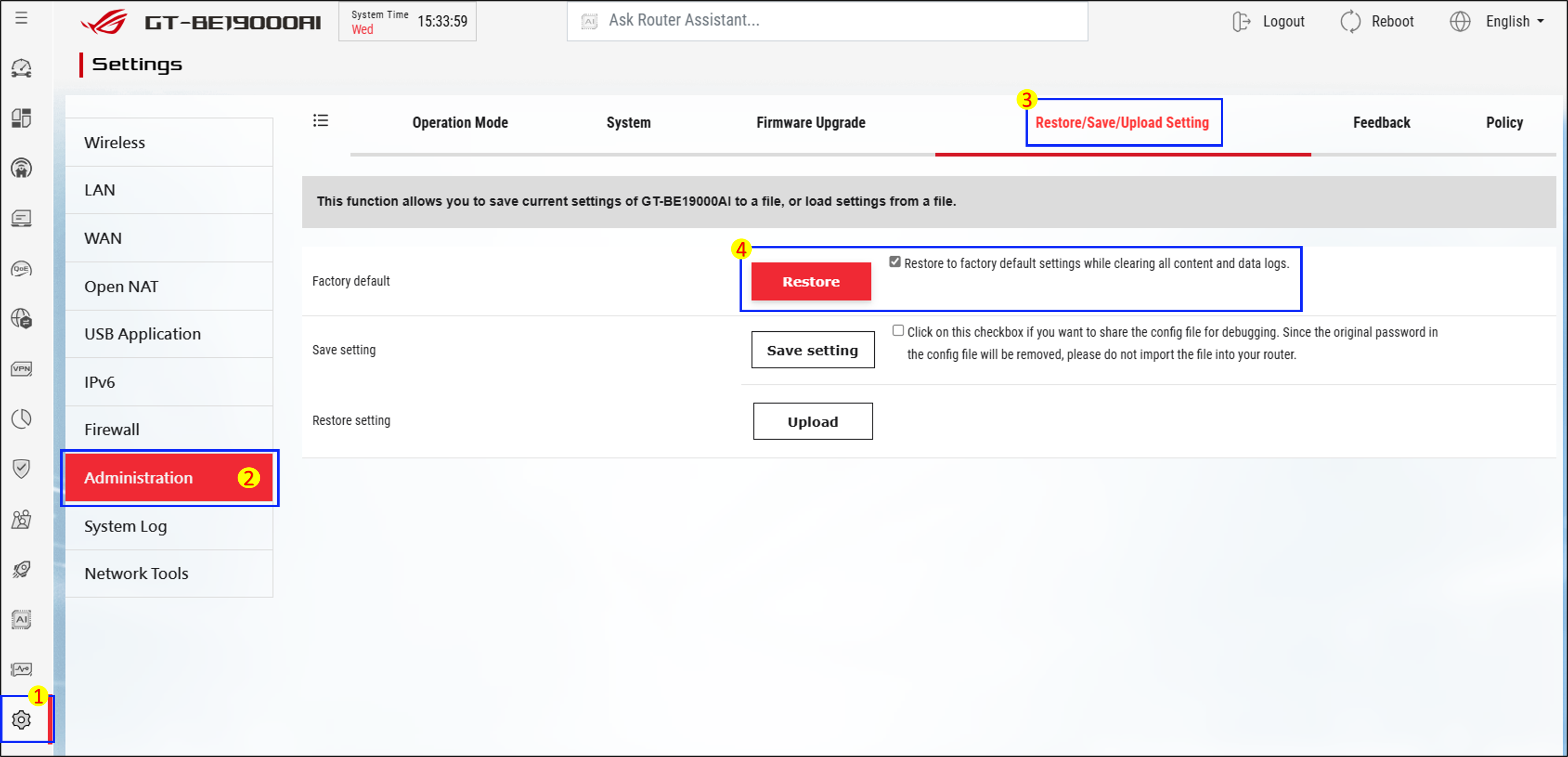Click the Ask Router Assistant input field
This screenshot has height=757, width=1568.
tap(827, 21)
